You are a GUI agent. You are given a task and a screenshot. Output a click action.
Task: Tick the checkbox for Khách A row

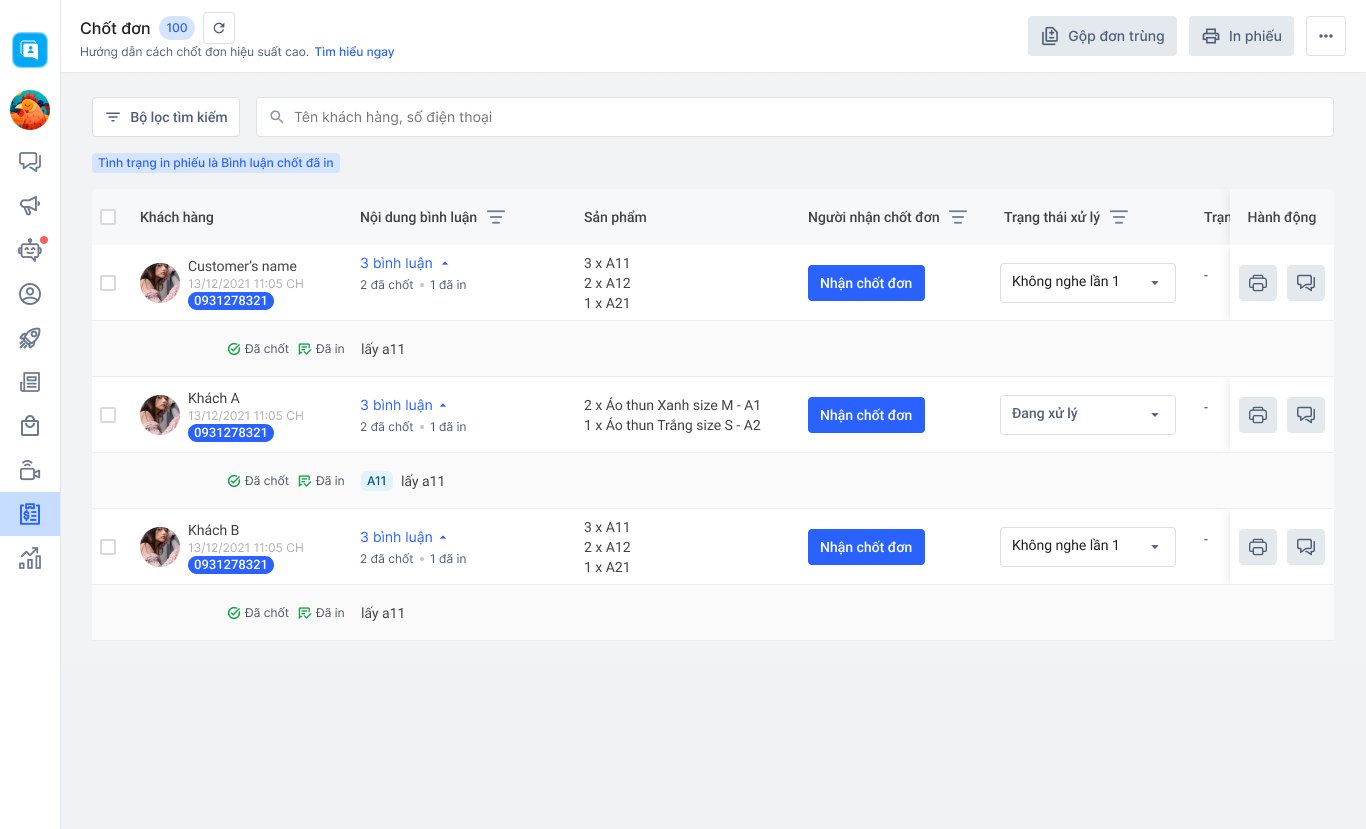pos(108,415)
